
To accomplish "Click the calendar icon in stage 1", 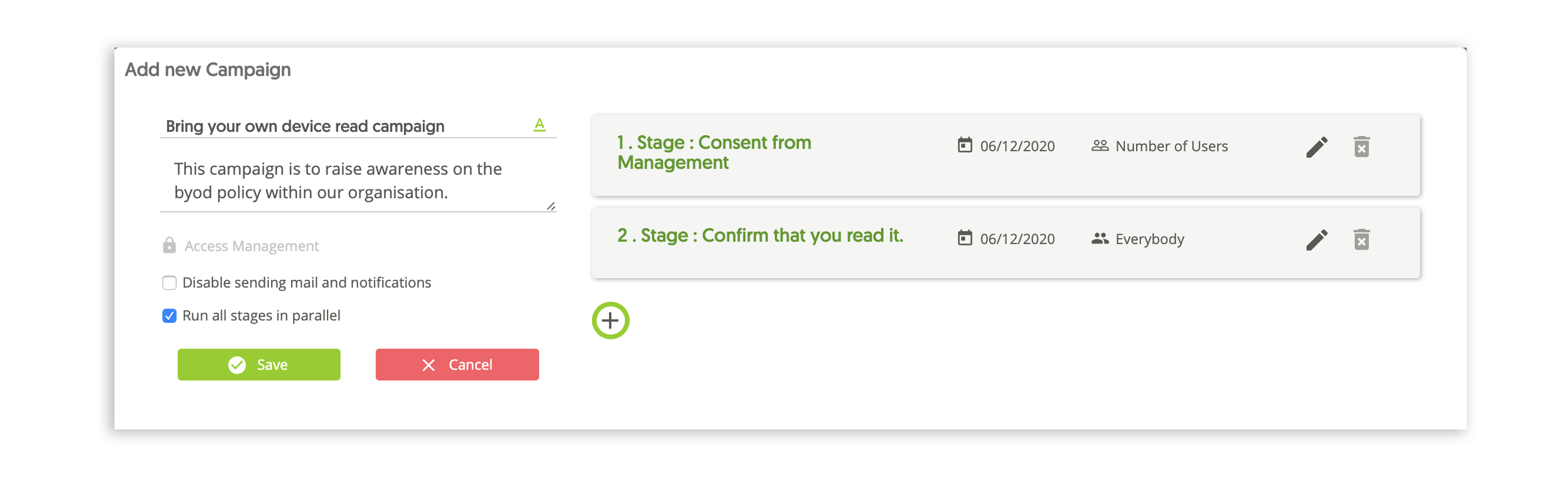I will 965,146.
